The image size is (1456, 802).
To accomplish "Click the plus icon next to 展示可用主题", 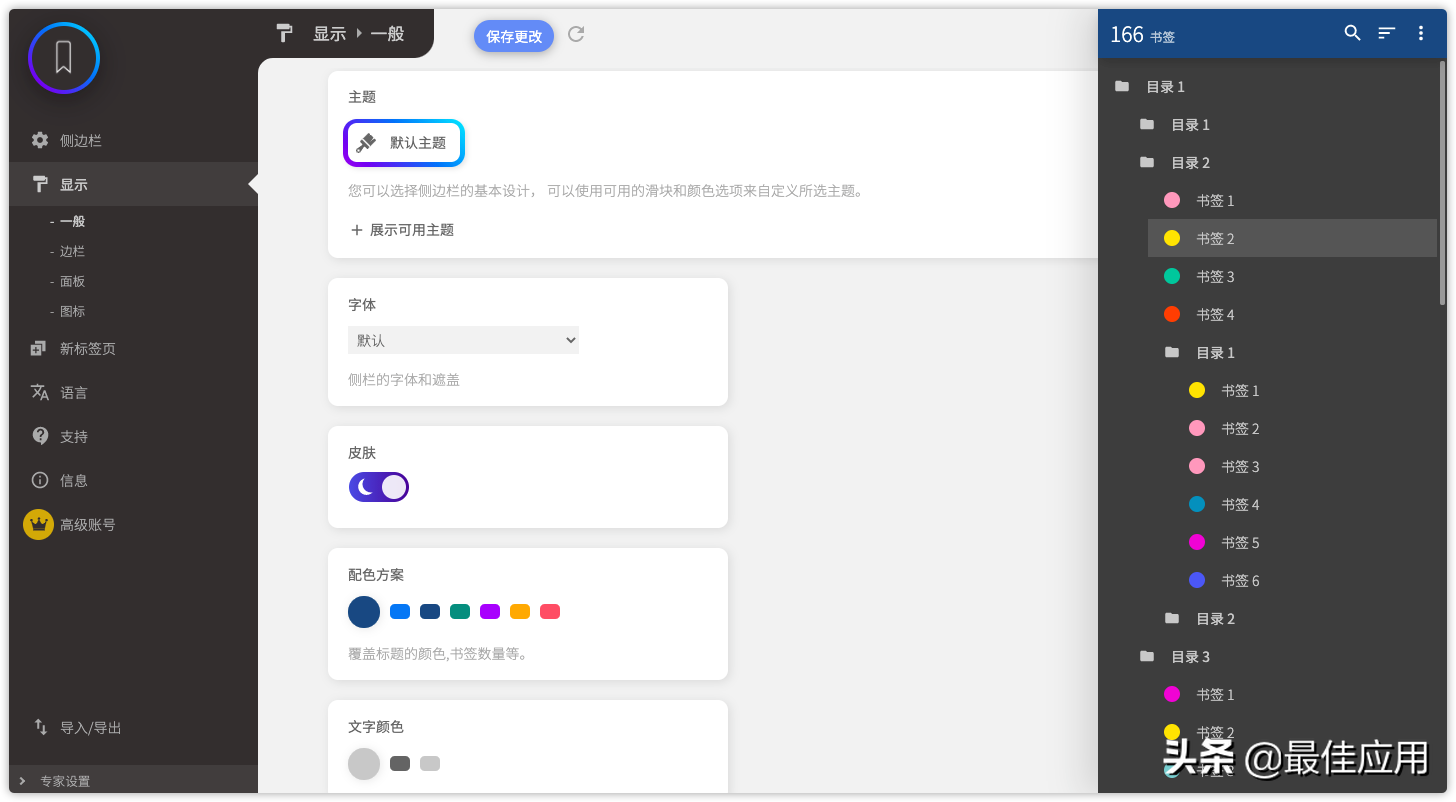I will [357, 229].
